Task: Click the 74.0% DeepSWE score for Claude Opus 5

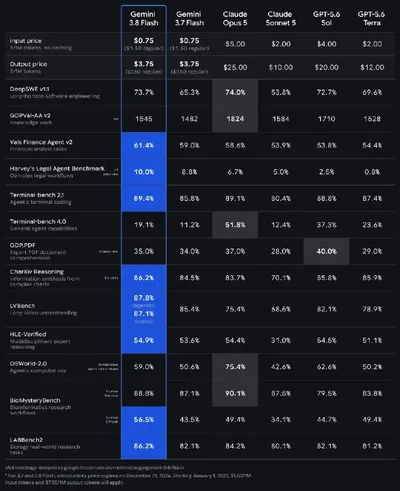Action: pyautogui.click(x=235, y=92)
